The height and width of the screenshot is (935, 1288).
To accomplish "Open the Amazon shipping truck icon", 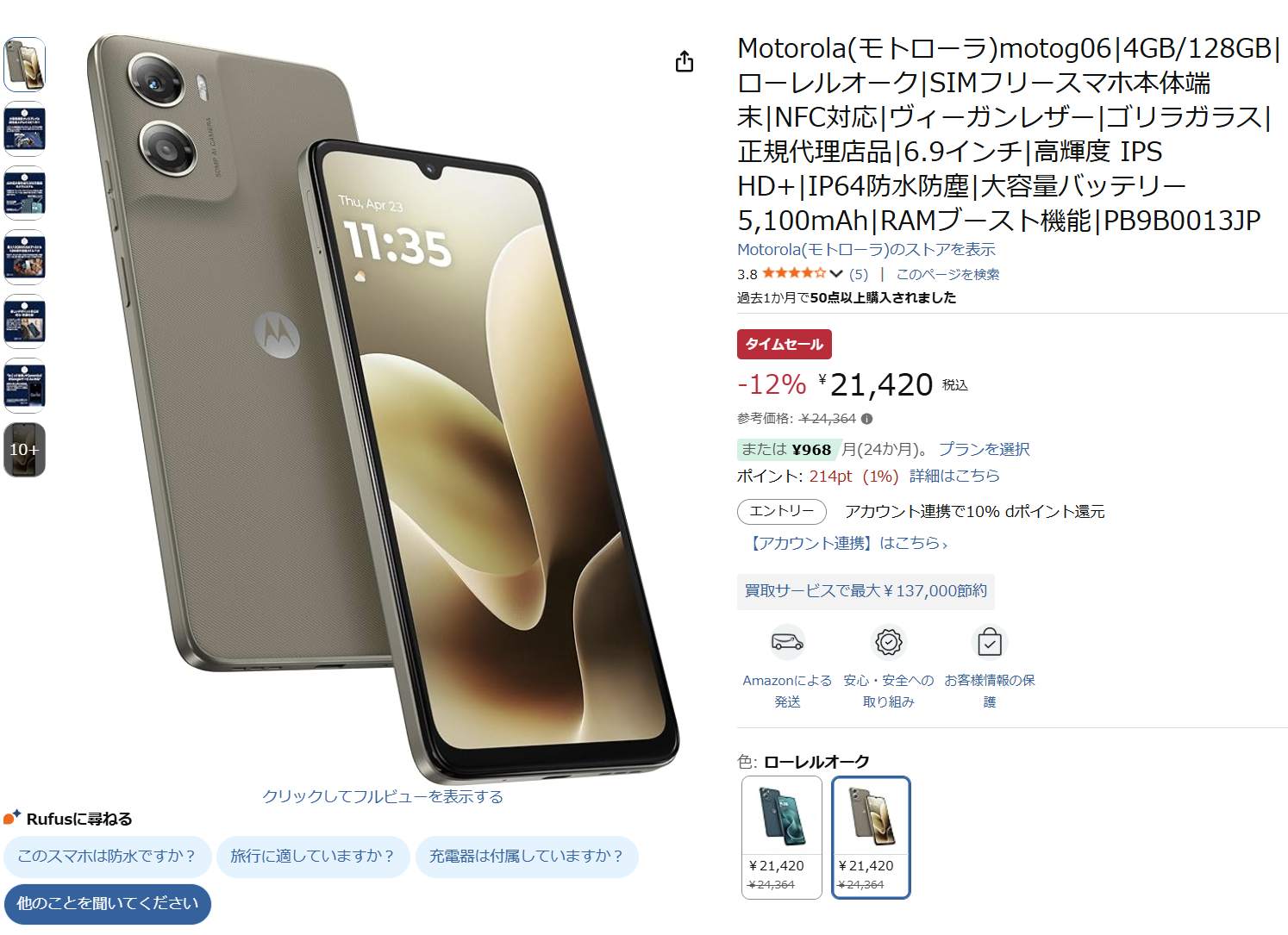I will click(x=787, y=642).
